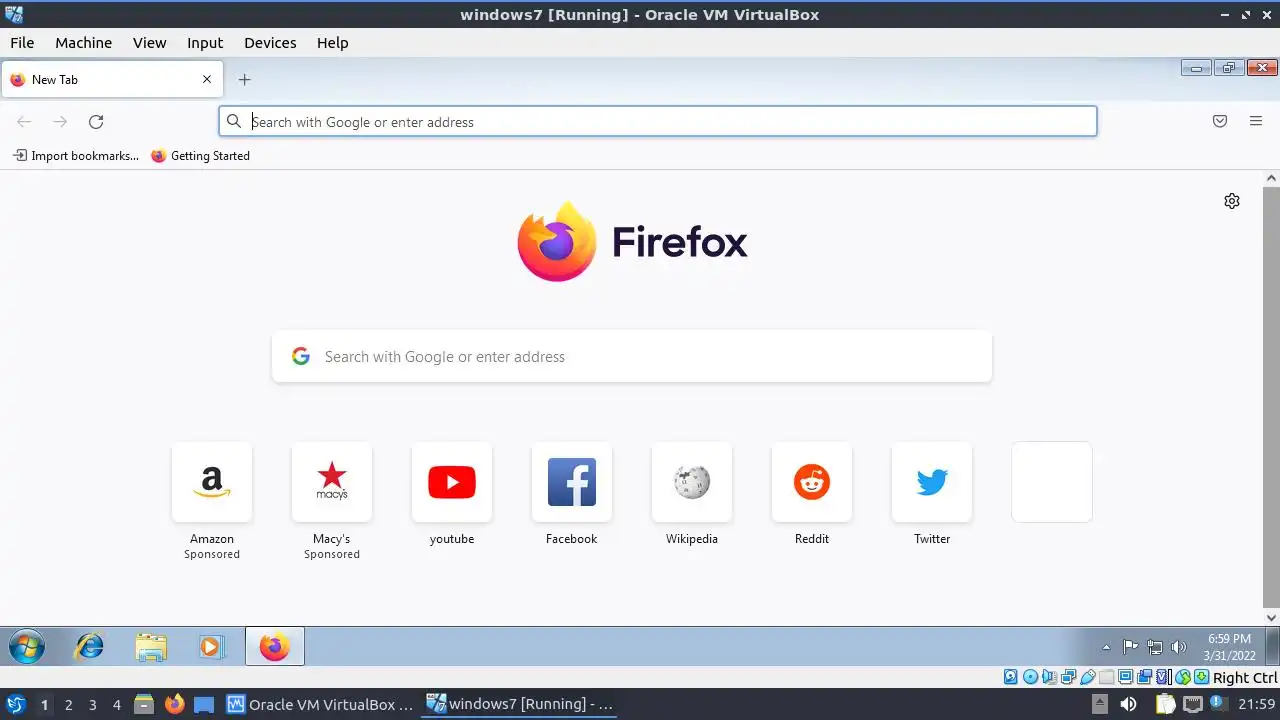Click VirtualBox keyboard capture indicator arrow

[x=1201, y=678]
